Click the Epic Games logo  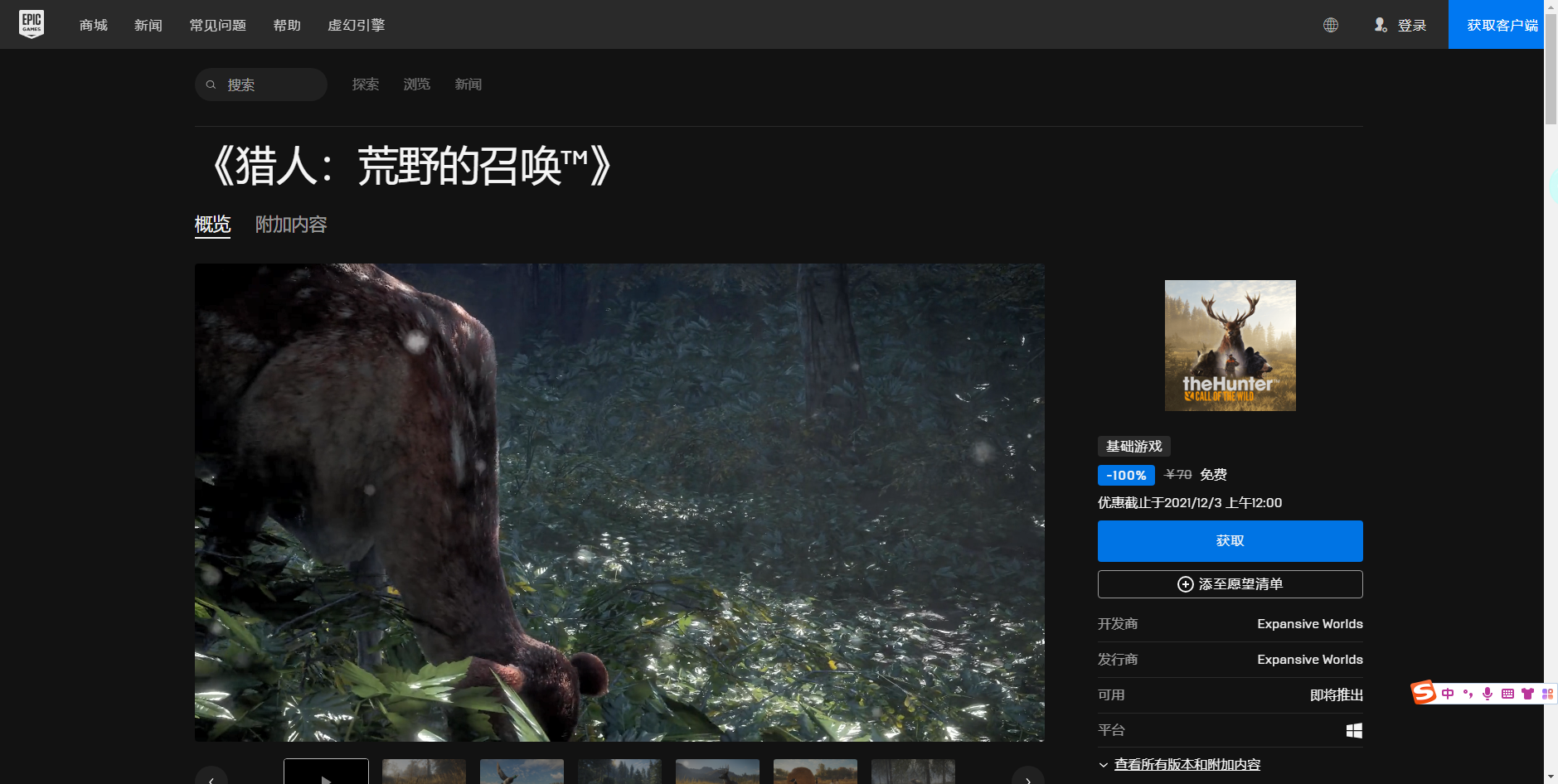[32, 23]
